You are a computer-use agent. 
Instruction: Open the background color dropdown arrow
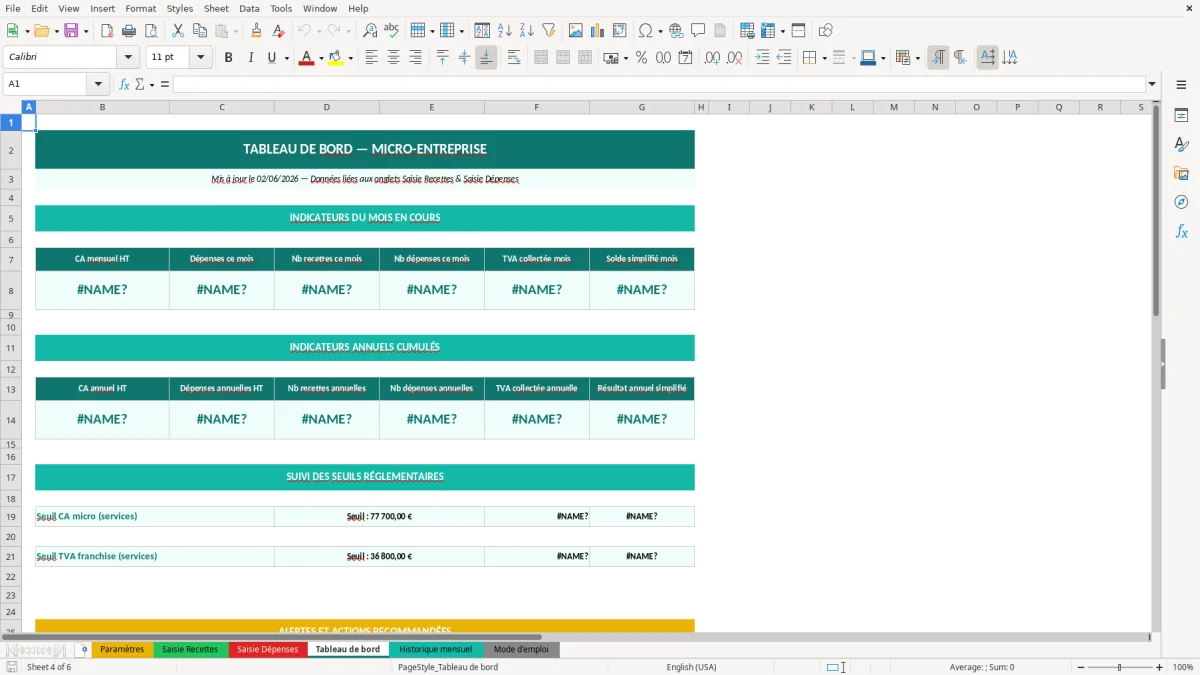point(350,58)
